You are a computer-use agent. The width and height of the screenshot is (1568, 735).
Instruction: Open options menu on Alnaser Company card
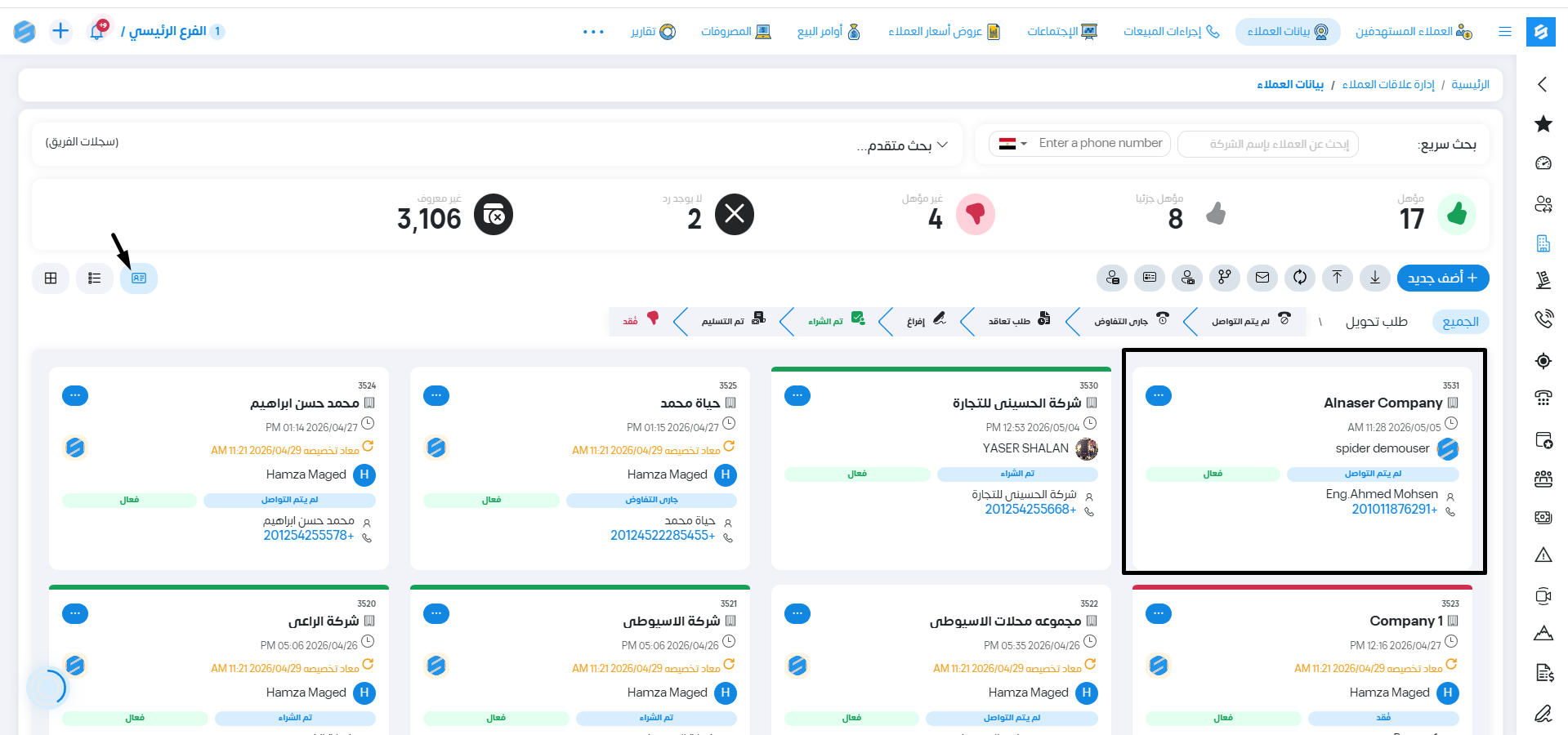(x=1158, y=395)
